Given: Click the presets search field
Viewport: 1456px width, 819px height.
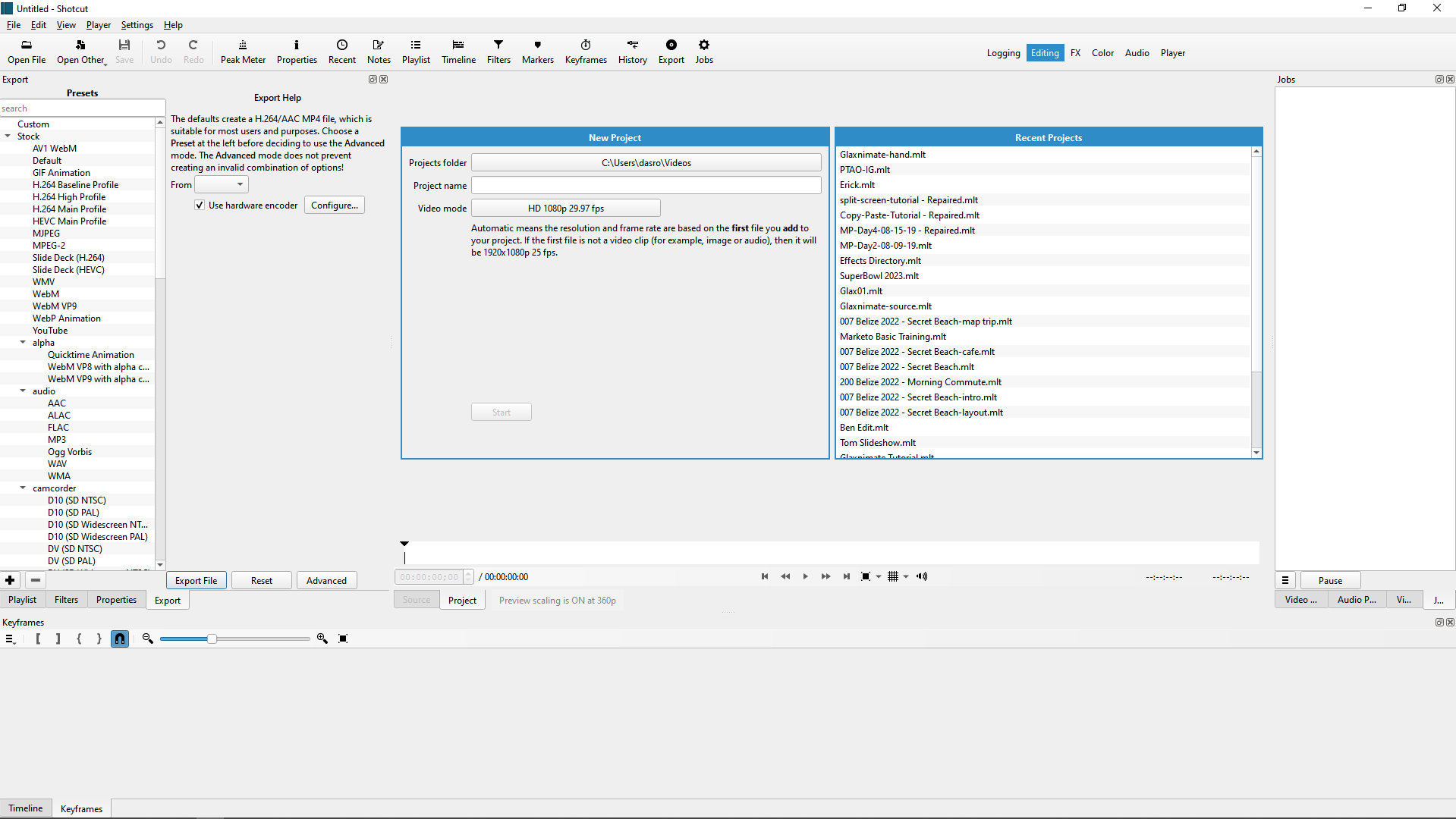Looking at the screenshot, I should (82, 108).
